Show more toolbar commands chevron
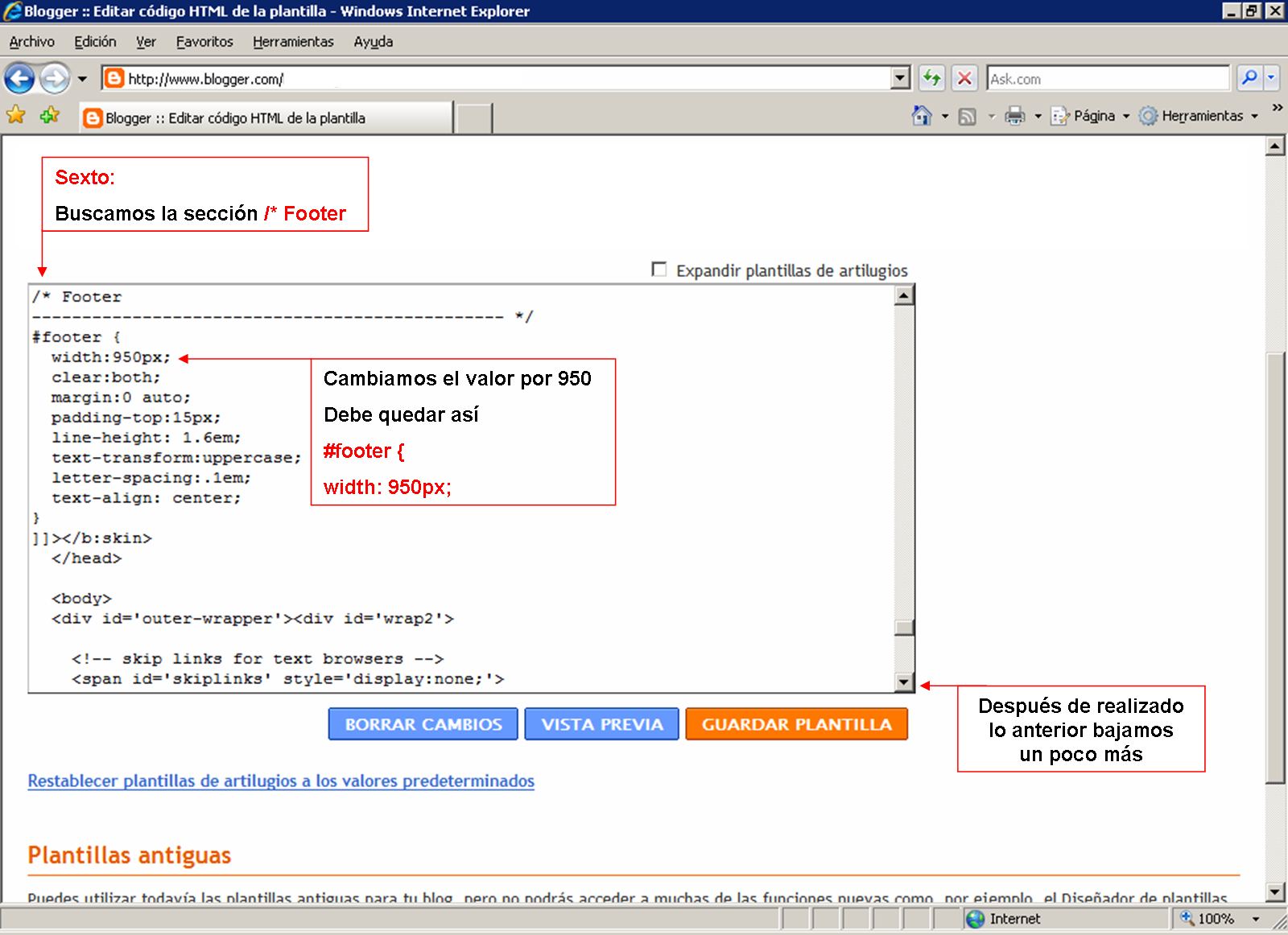This screenshot has height=935, width=1288. (1277, 107)
